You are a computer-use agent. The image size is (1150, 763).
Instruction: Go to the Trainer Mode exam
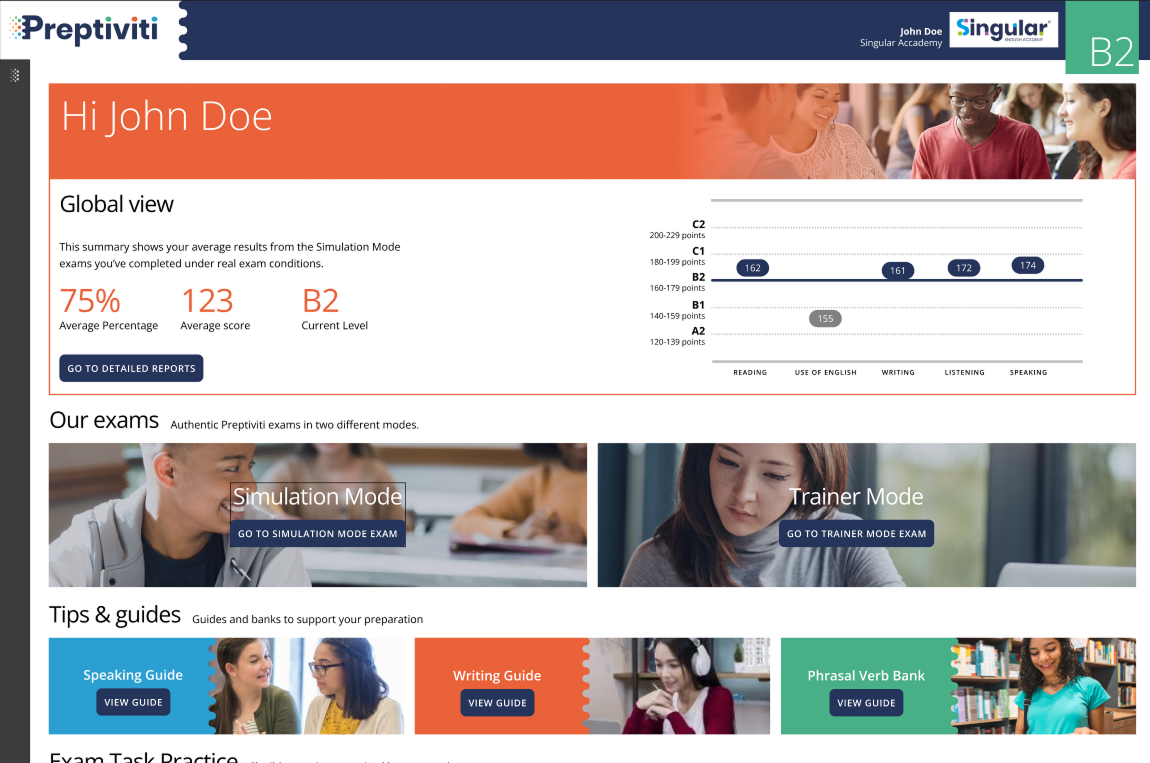(x=856, y=534)
